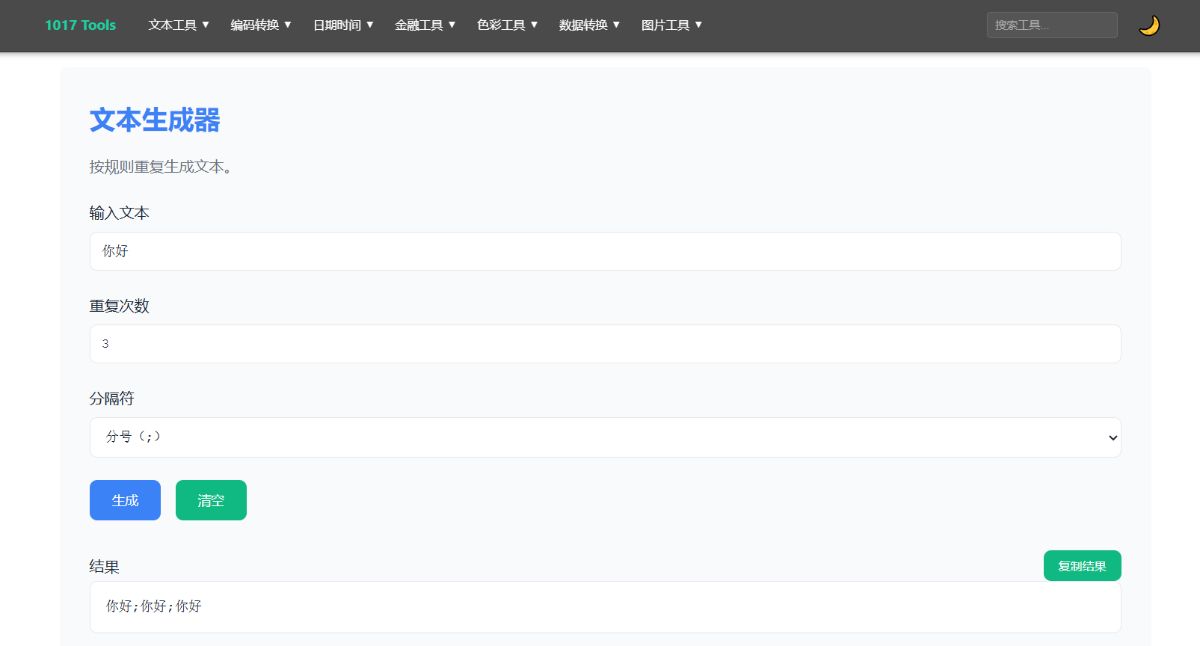Click the 生成 generate button

click(x=125, y=500)
